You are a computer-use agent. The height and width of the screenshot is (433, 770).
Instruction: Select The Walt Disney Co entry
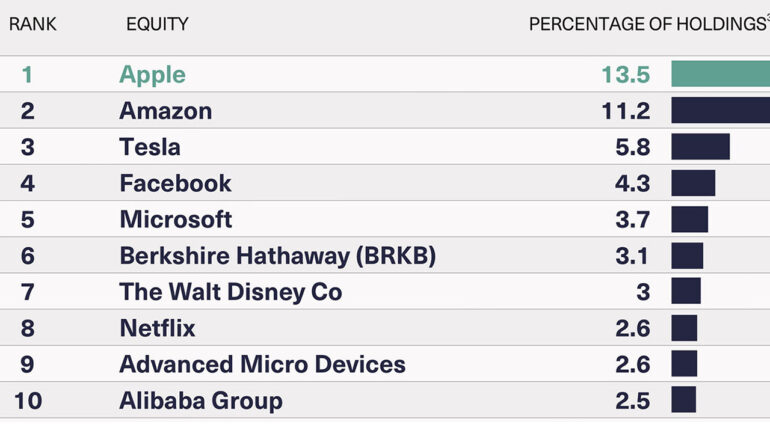pyautogui.click(x=231, y=292)
